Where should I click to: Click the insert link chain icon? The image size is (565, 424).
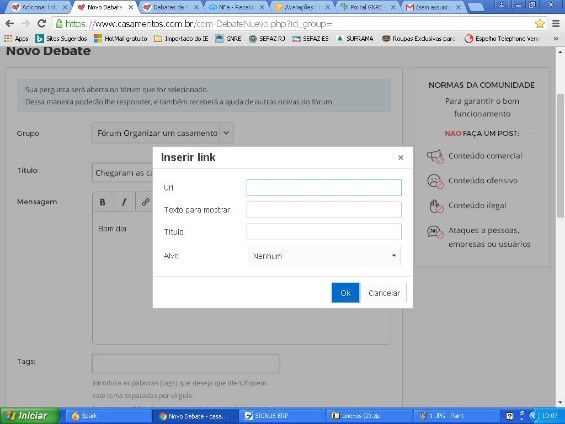pyautogui.click(x=145, y=202)
